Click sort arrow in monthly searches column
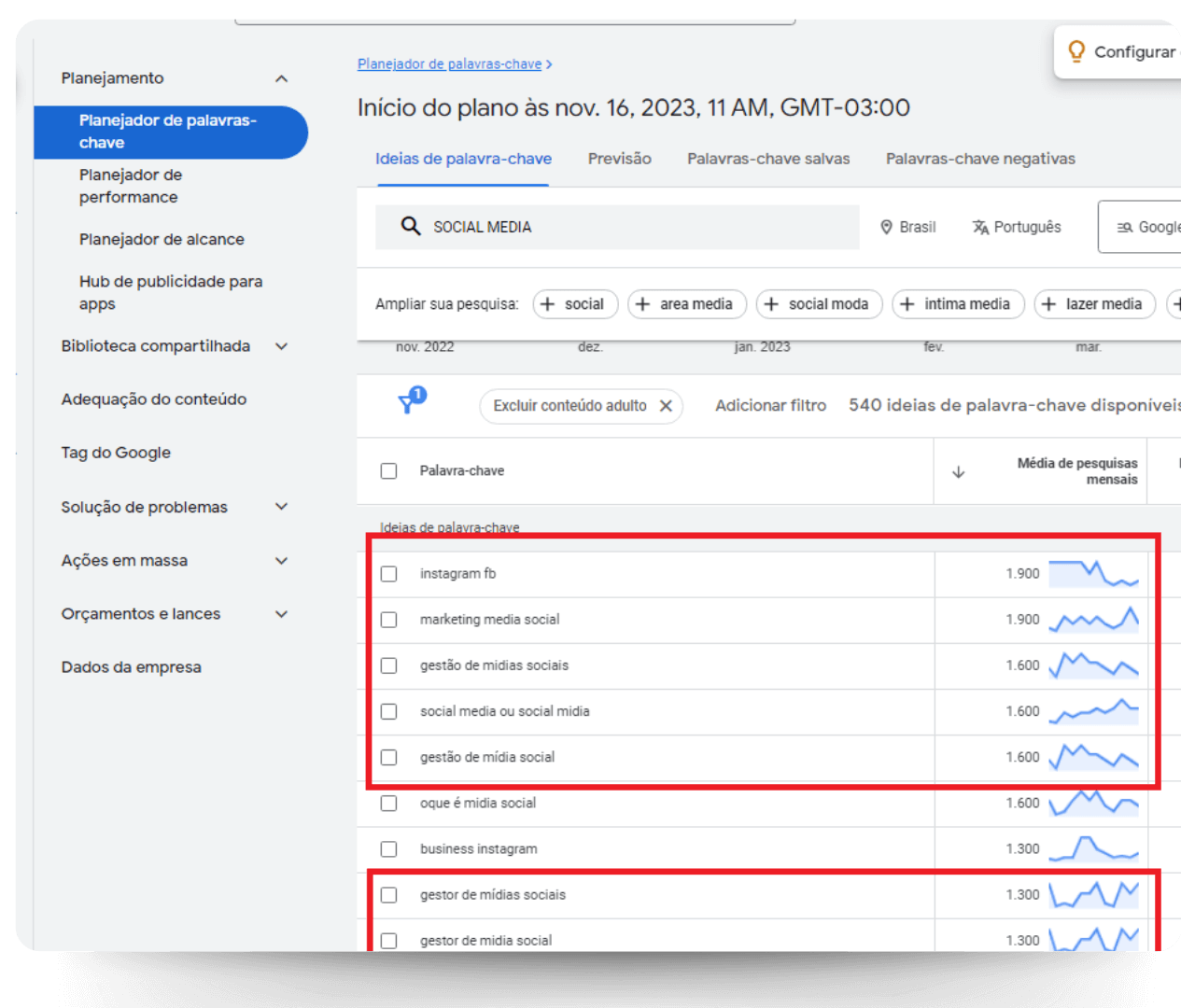The width and height of the screenshot is (1195, 1008). [x=958, y=472]
